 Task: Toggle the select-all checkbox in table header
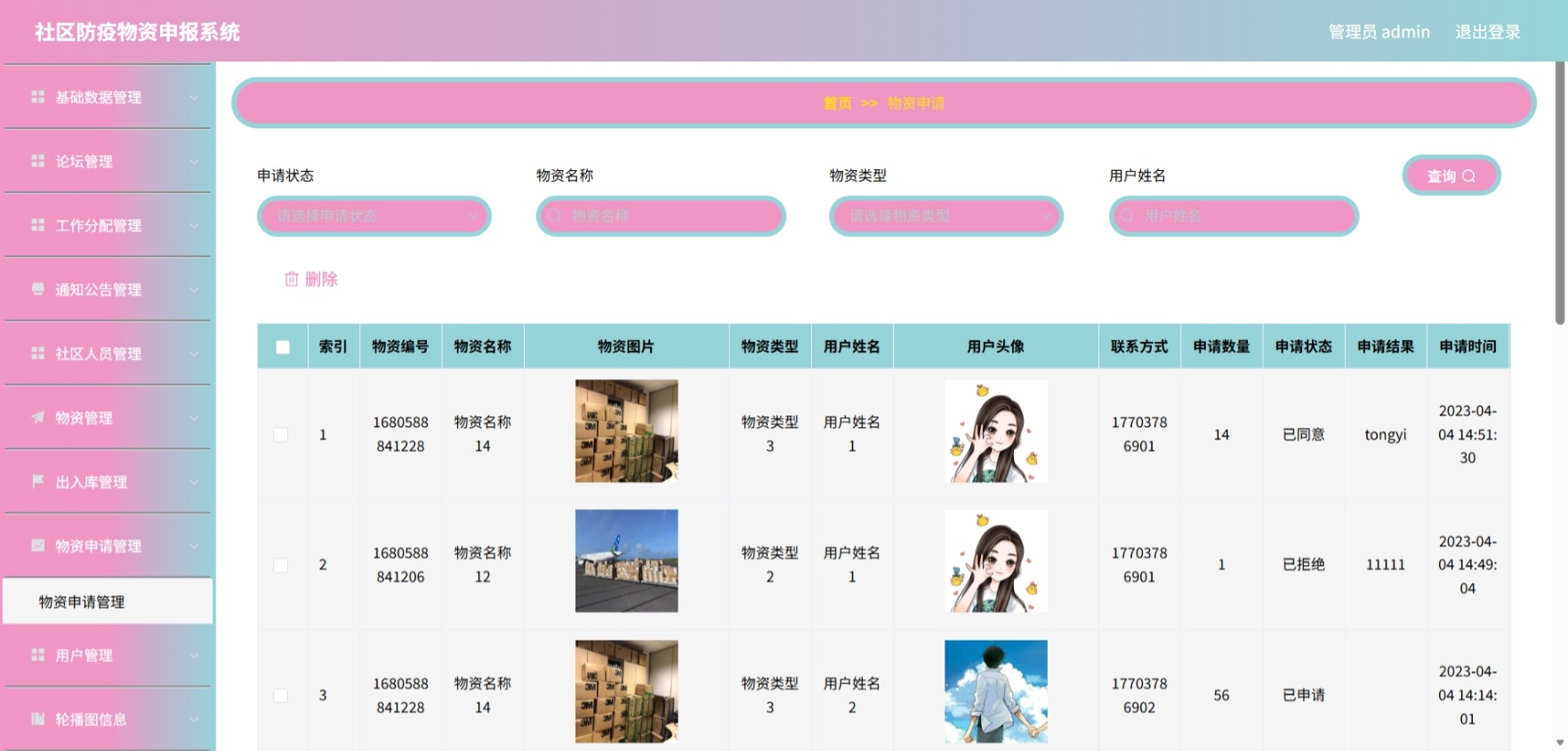click(283, 347)
